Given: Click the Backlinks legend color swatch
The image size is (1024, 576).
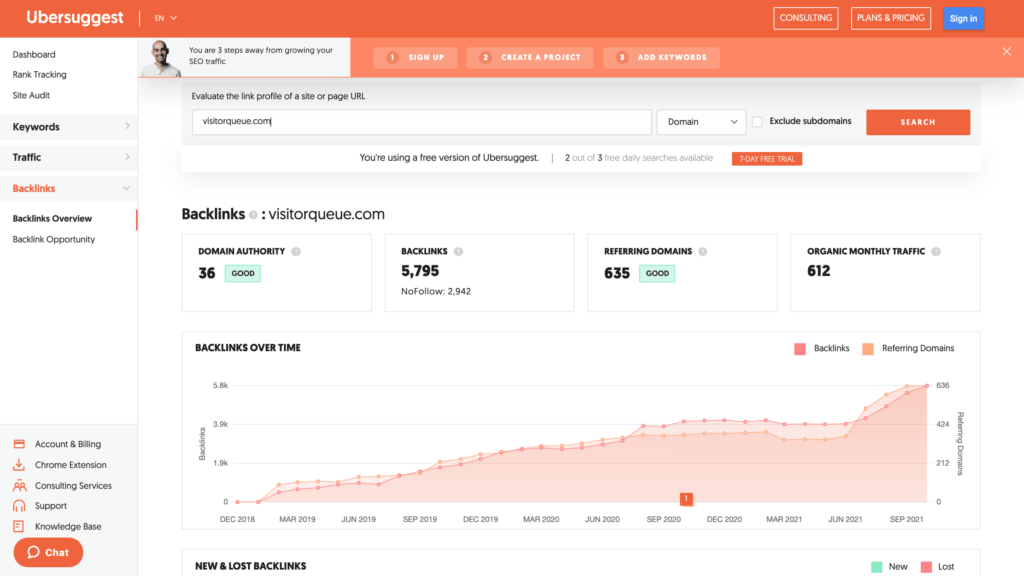Looking at the screenshot, I should pos(800,349).
